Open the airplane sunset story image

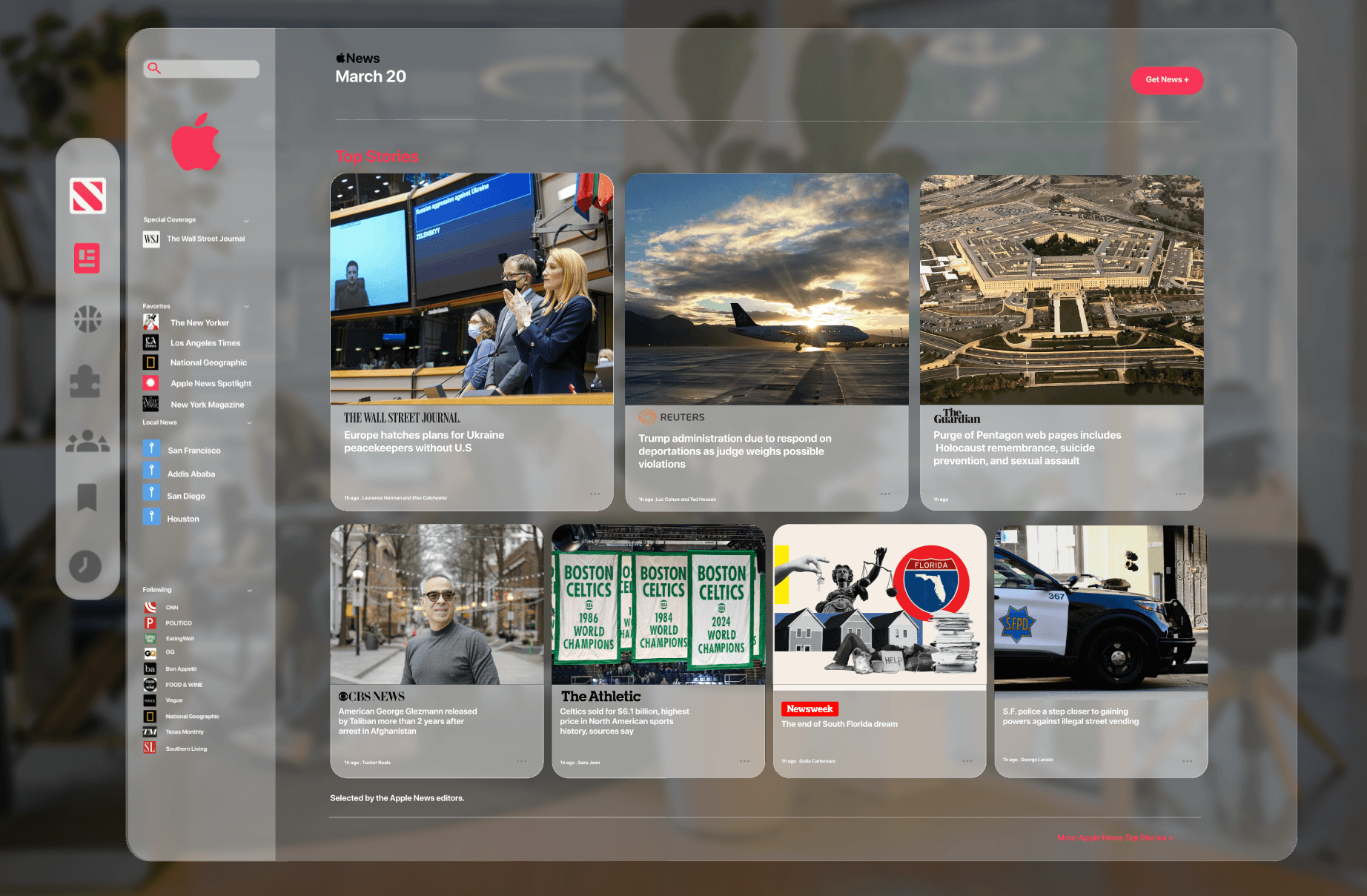pos(767,289)
